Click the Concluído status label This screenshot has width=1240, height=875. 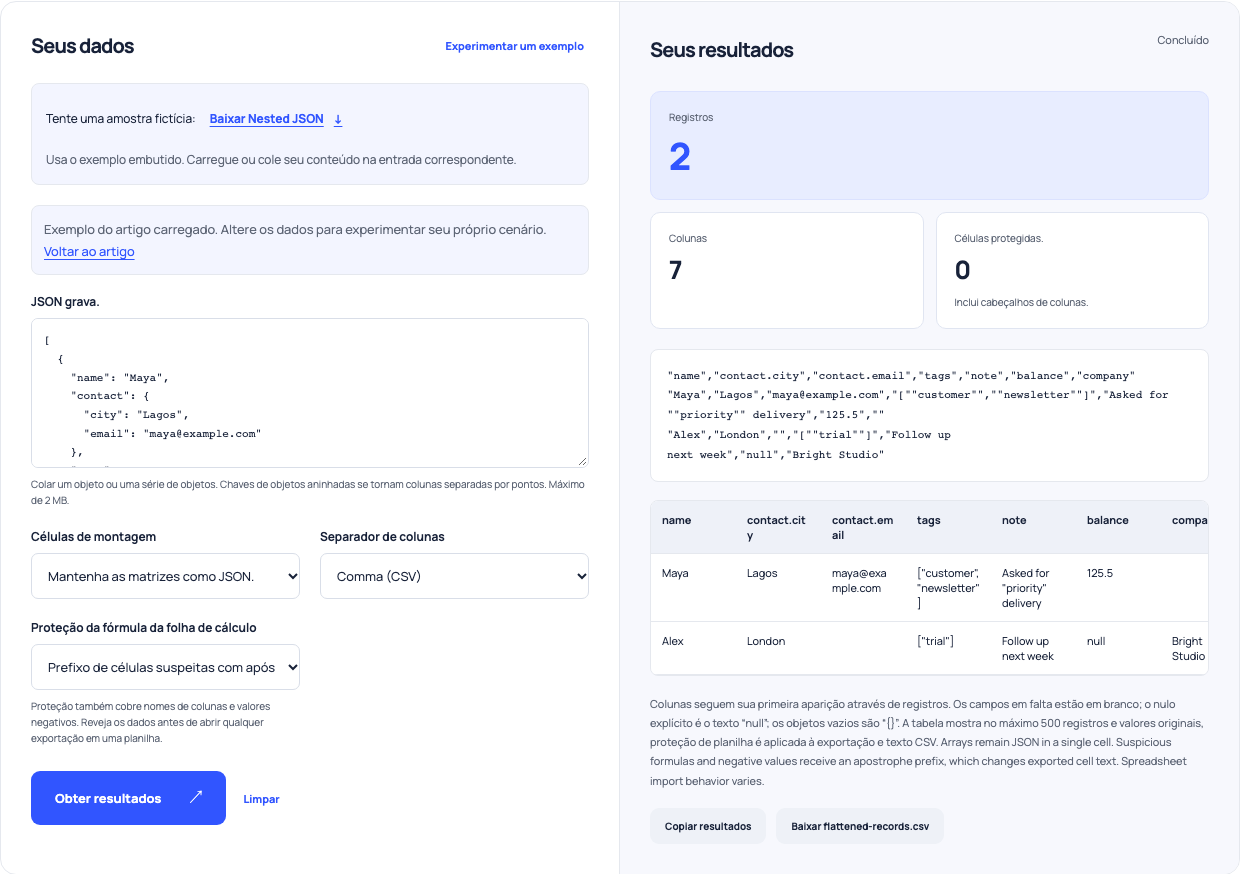pyautogui.click(x=1183, y=41)
